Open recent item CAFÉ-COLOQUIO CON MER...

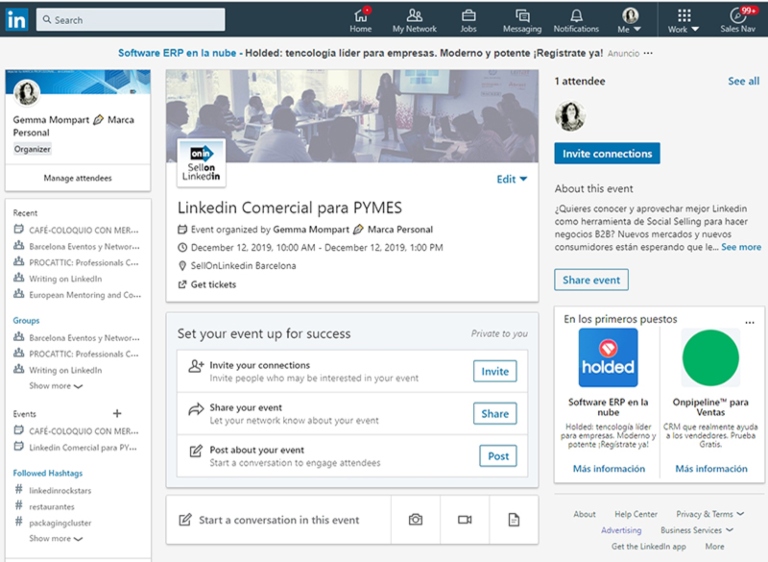(84, 230)
